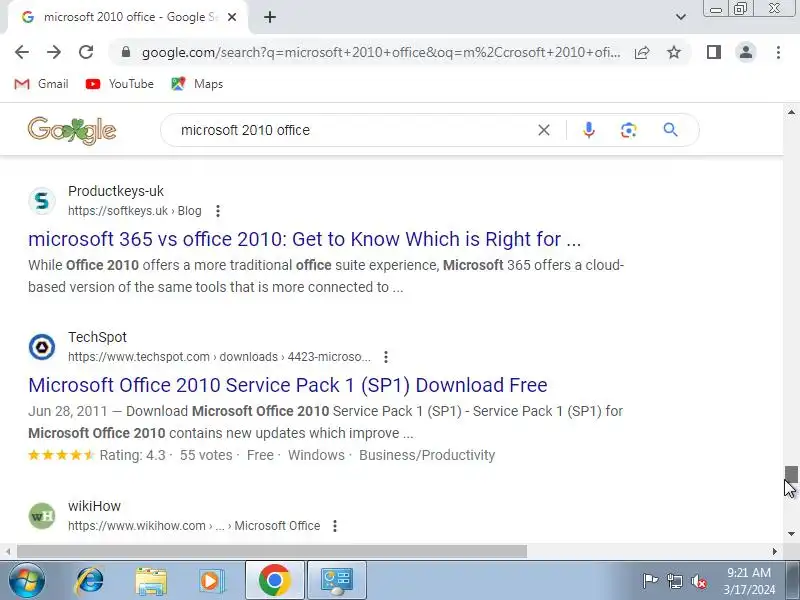800x600 pixels.
Task: Launch Internet Explorer from taskbar
Action: tap(90, 581)
